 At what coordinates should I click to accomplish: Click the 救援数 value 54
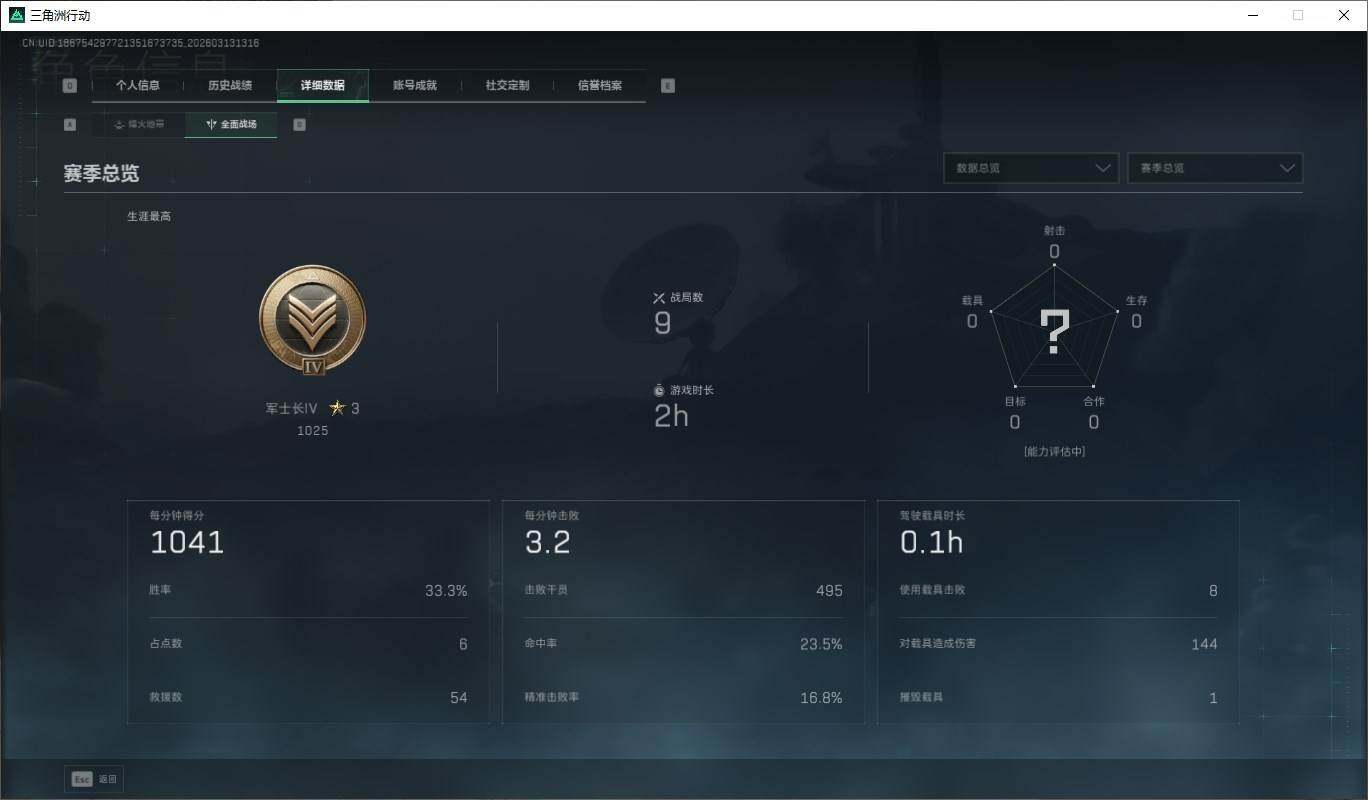pyautogui.click(x=459, y=698)
